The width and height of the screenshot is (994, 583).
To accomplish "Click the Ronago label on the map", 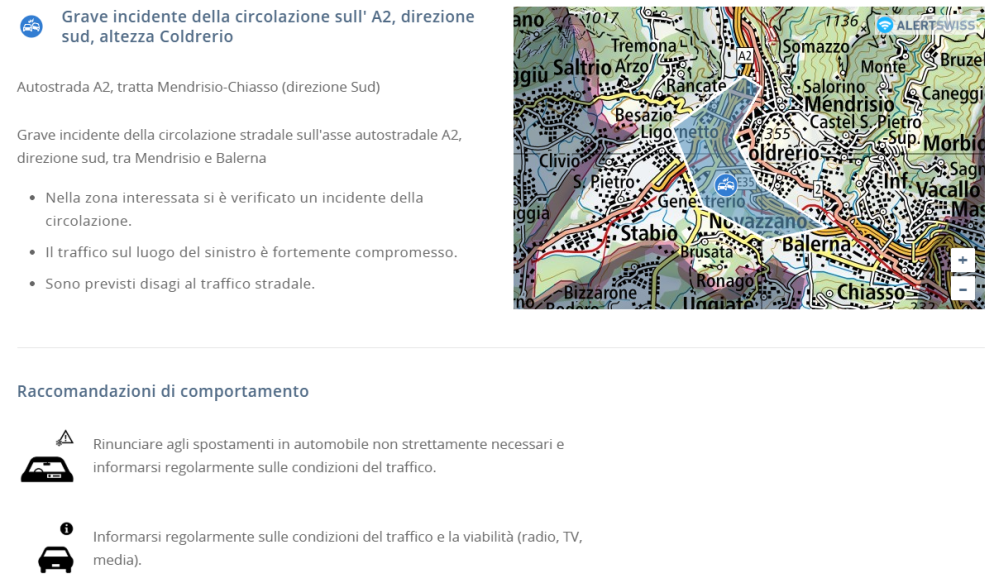I will click(725, 281).
